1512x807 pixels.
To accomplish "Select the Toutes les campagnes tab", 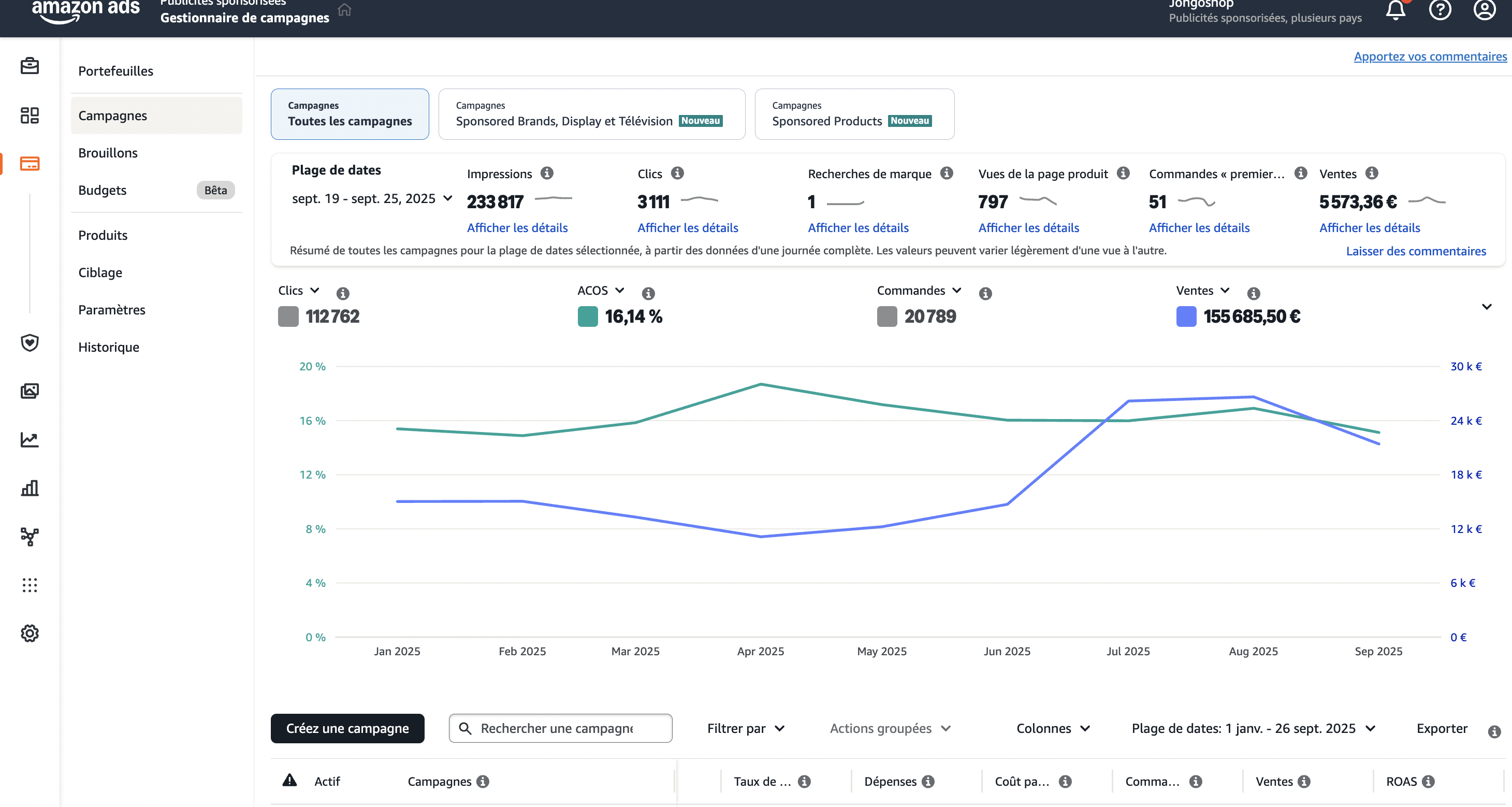I will [350, 114].
